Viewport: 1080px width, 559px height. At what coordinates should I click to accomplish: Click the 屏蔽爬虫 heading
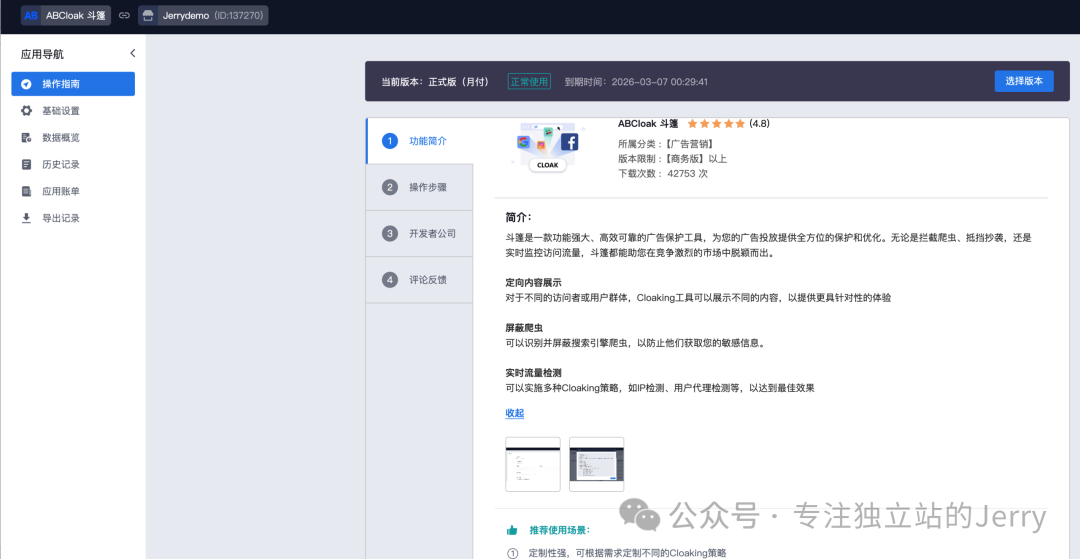[x=523, y=328]
